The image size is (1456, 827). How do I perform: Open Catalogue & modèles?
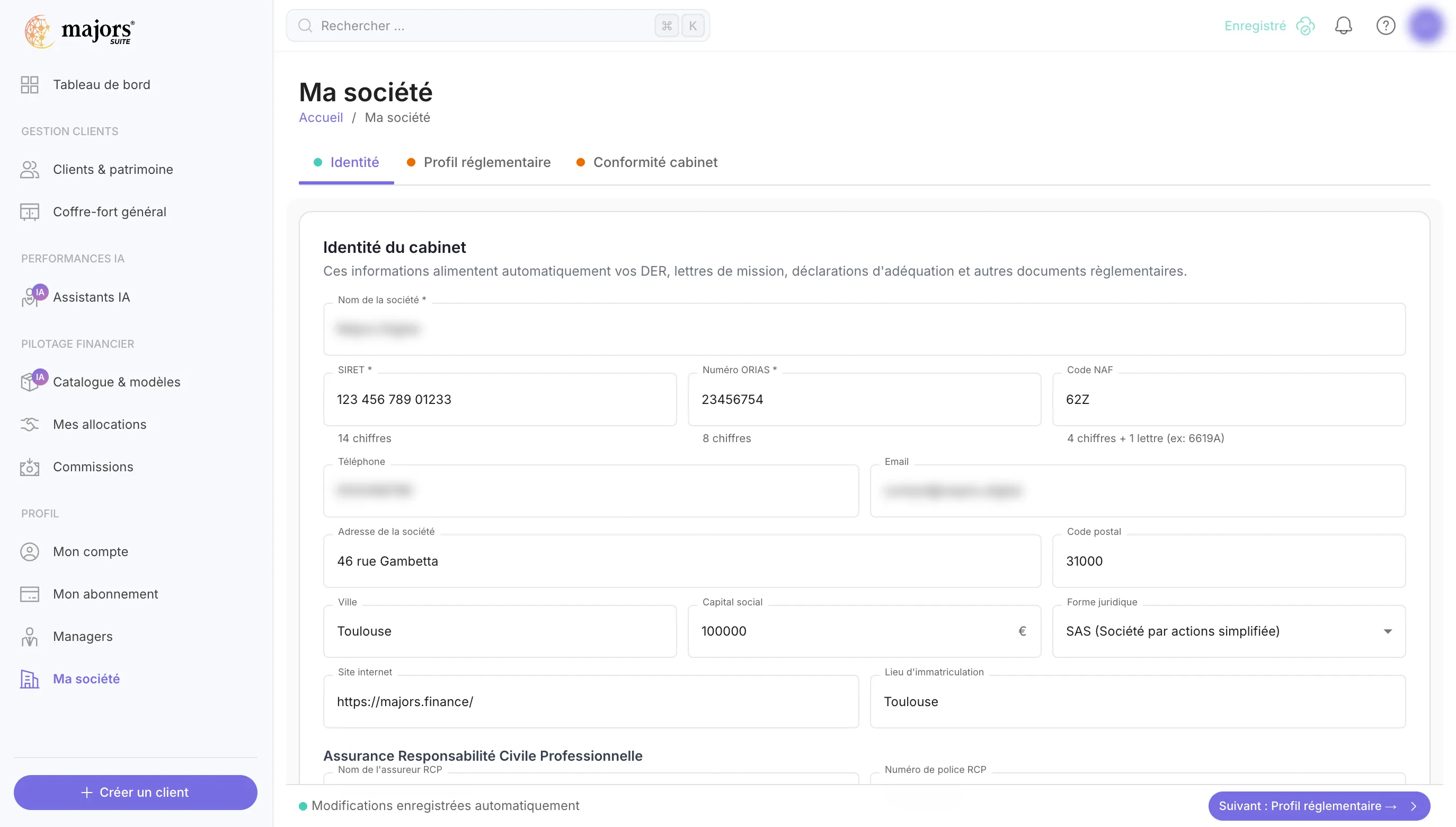[117, 382]
